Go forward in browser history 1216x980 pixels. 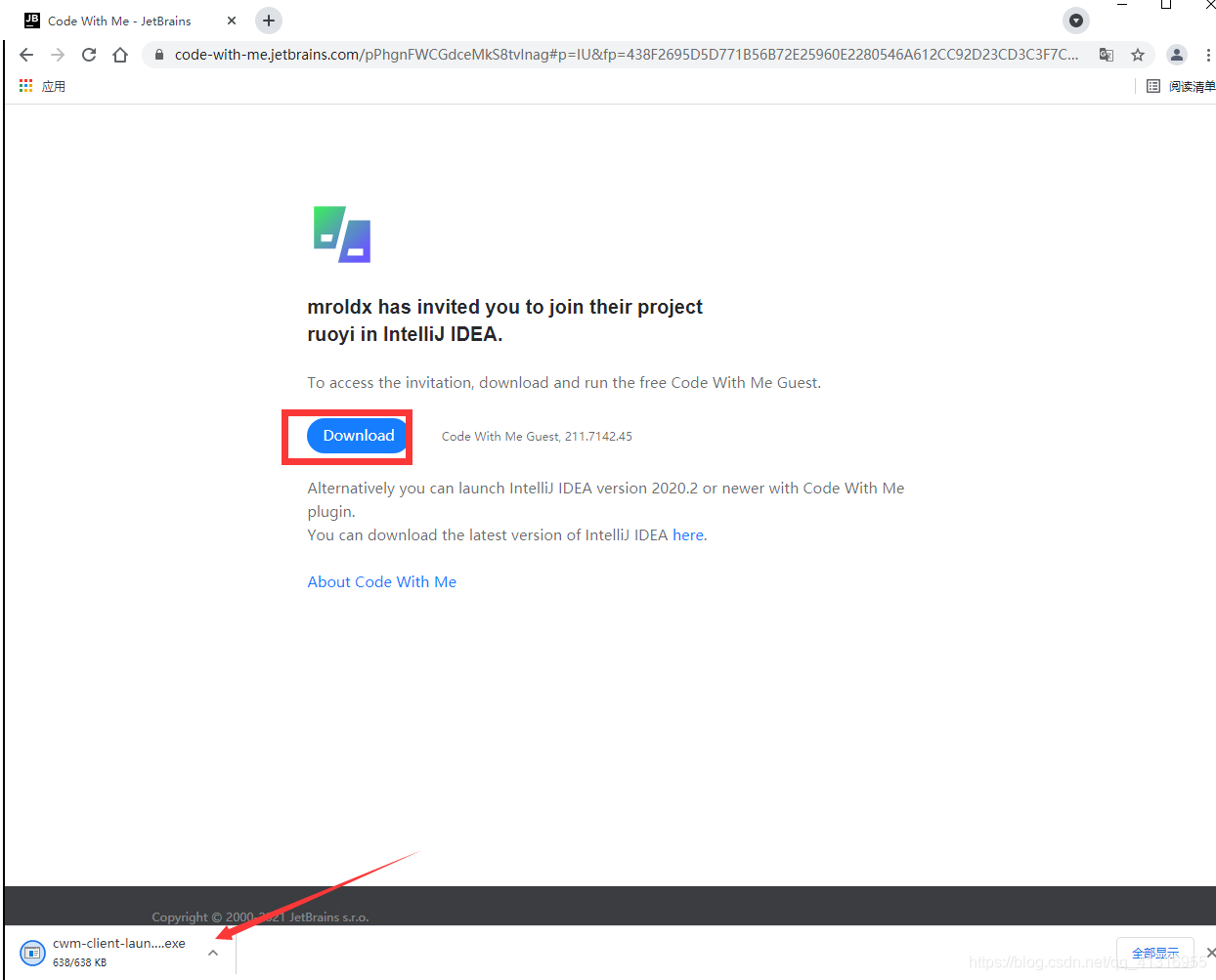(x=58, y=55)
